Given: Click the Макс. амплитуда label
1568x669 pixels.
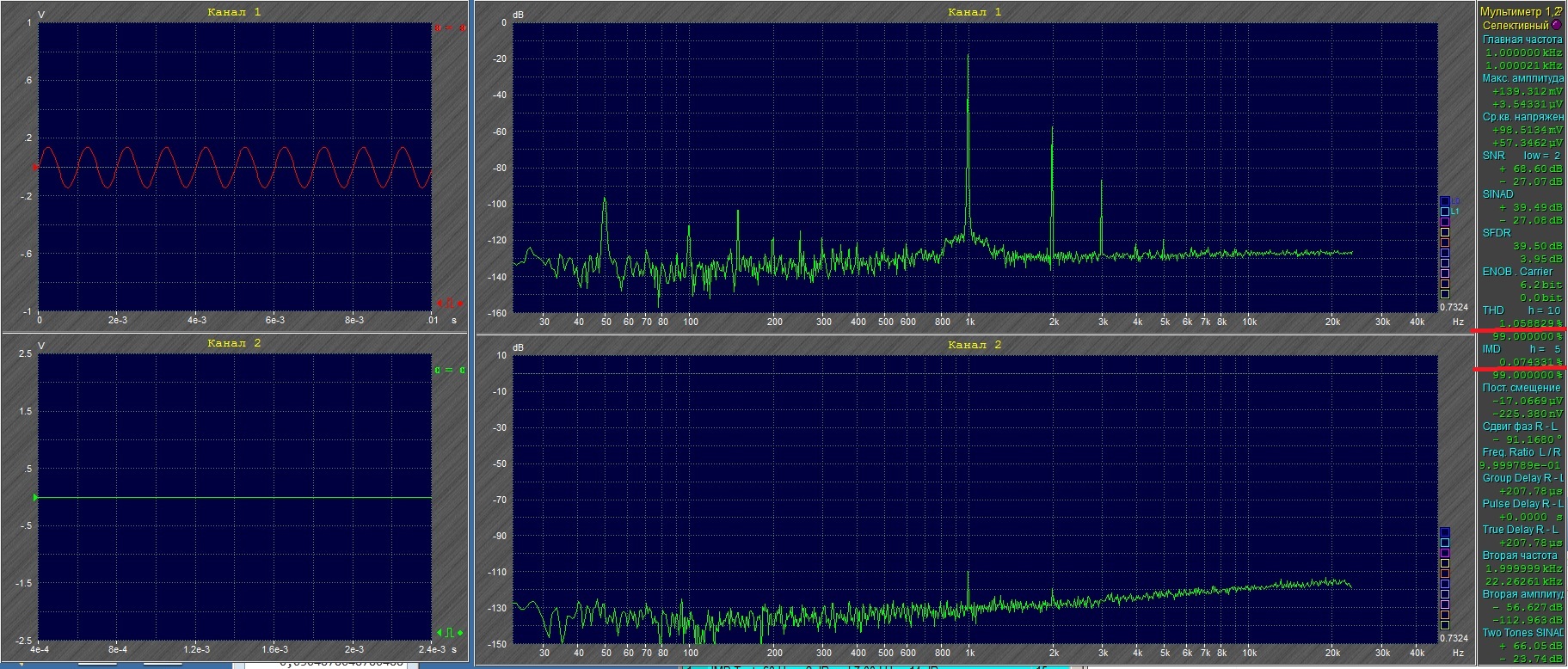Looking at the screenshot, I should 1522,78.
